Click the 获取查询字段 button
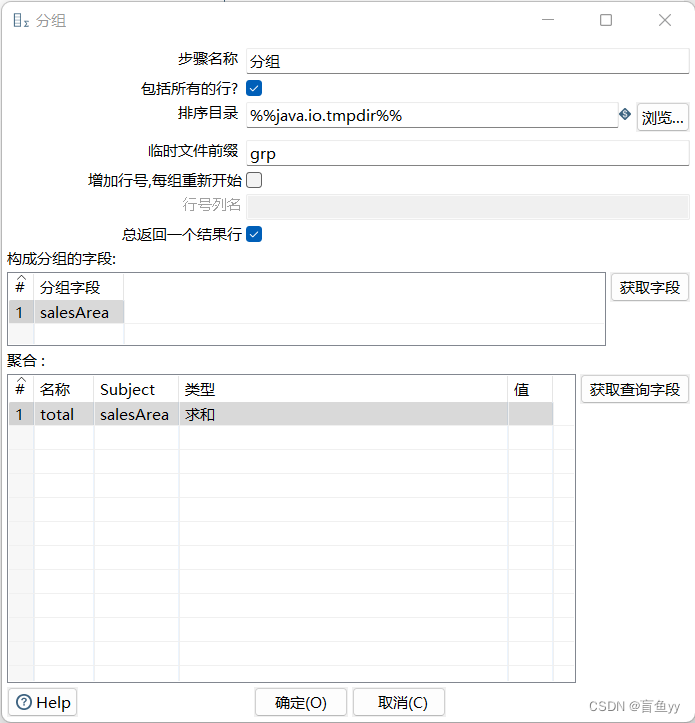 pyautogui.click(x=635, y=390)
